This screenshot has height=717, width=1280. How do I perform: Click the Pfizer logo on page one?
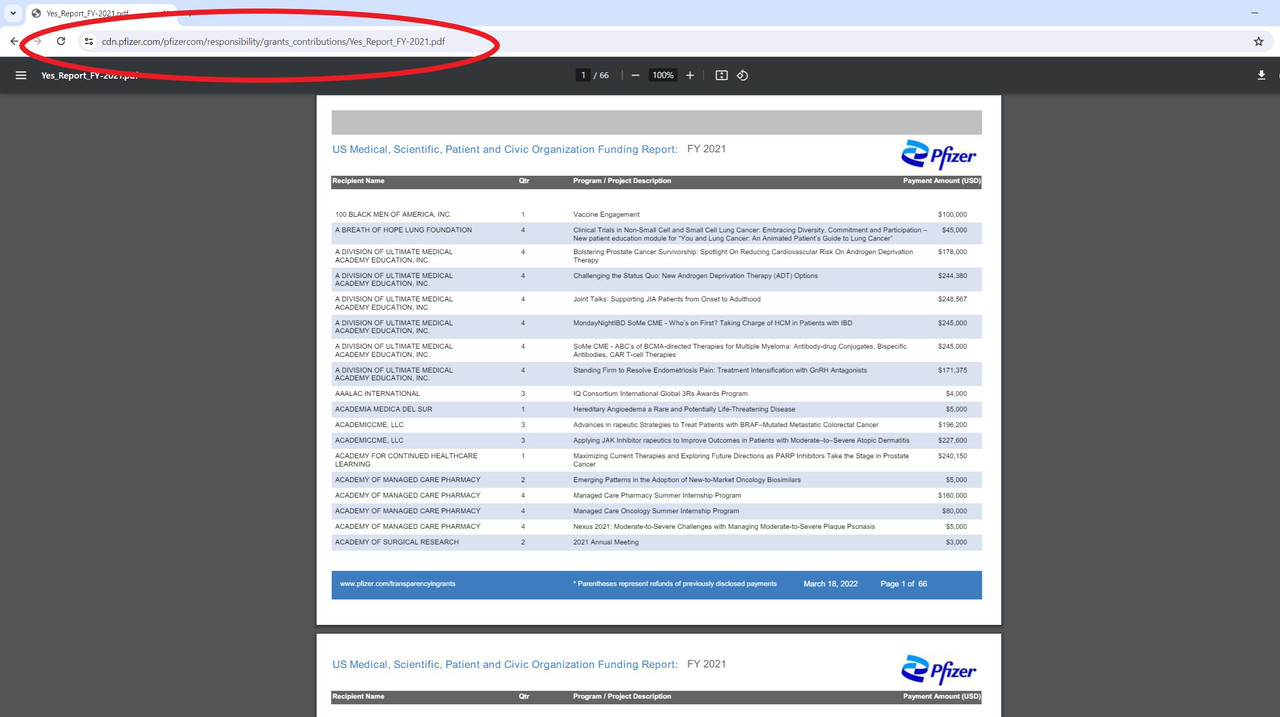pos(938,154)
